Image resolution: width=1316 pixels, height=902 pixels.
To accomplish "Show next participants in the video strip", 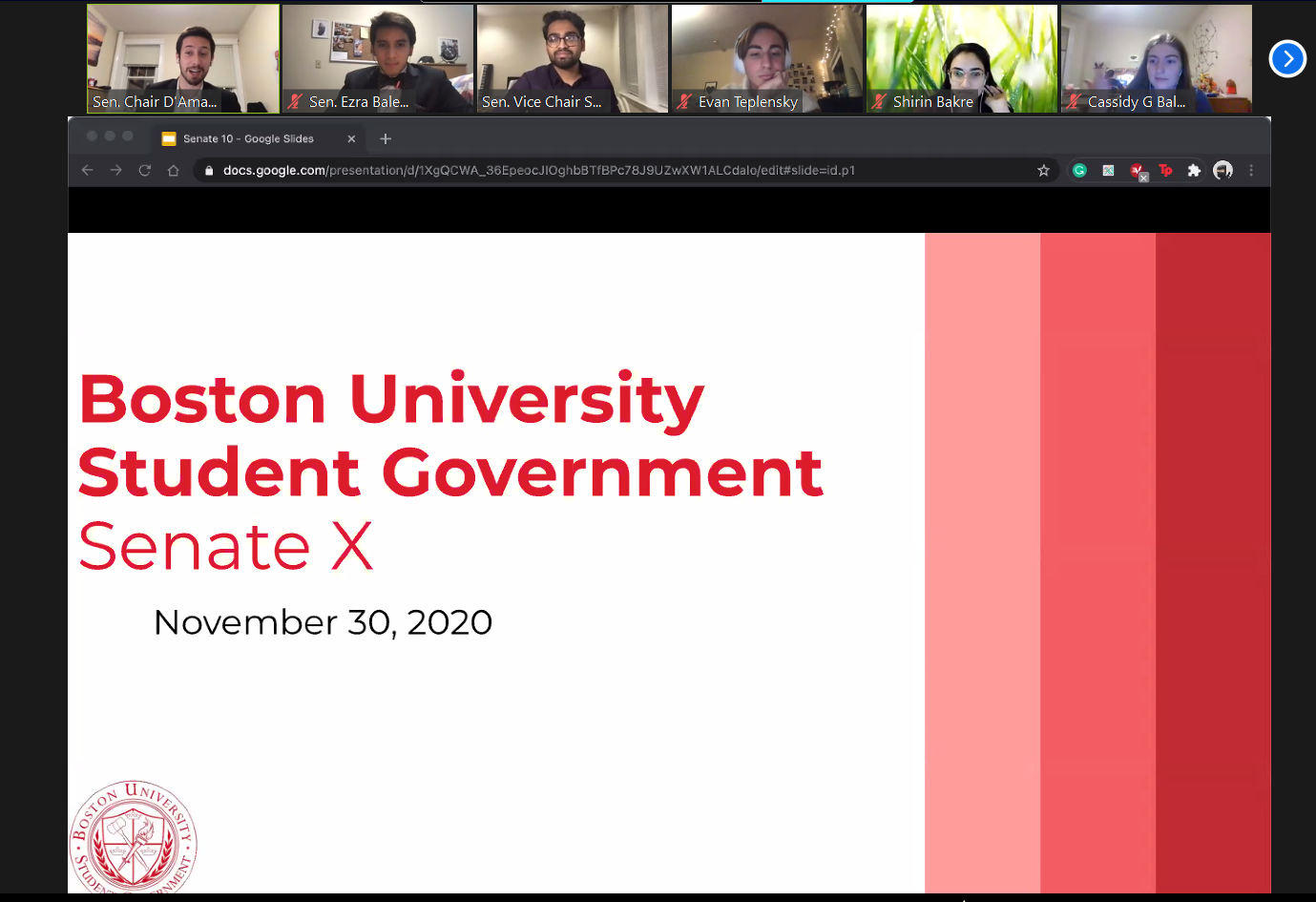I will (1287, 59).
